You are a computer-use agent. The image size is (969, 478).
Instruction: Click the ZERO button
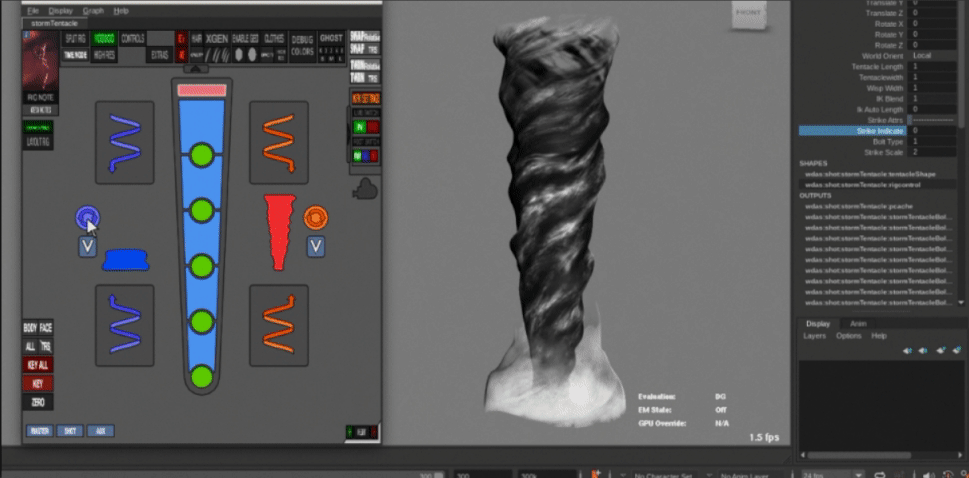38,402
